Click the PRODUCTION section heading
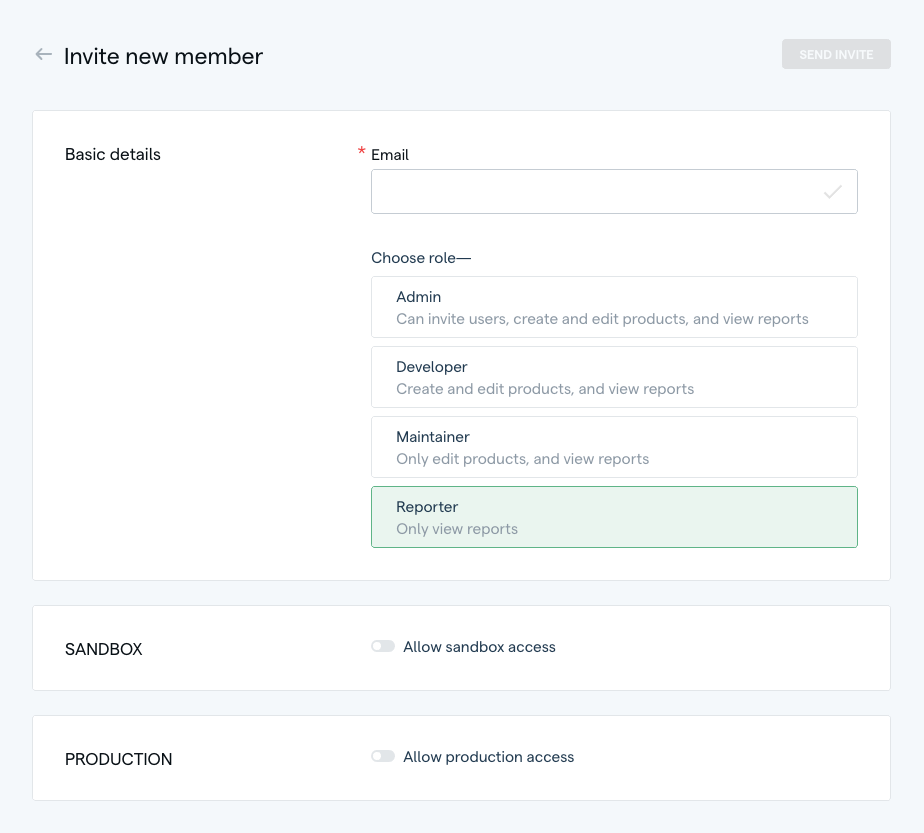The image size is (924, 833). (x=118, y=759)
